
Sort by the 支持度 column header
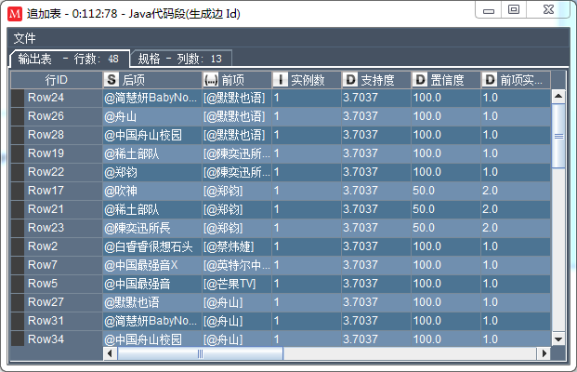376,79
